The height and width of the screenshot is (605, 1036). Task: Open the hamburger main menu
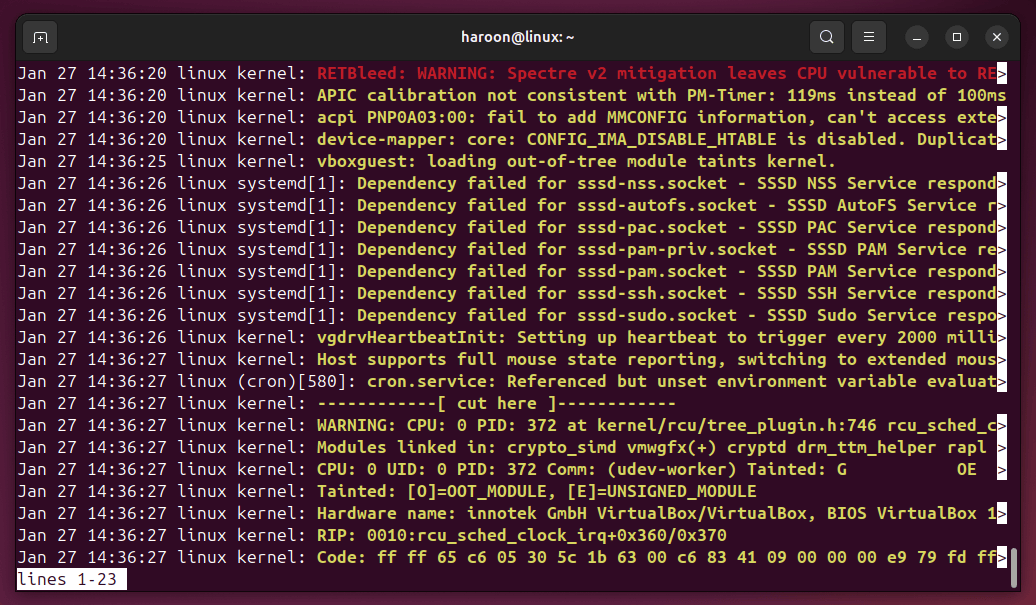tap(868, 37)
